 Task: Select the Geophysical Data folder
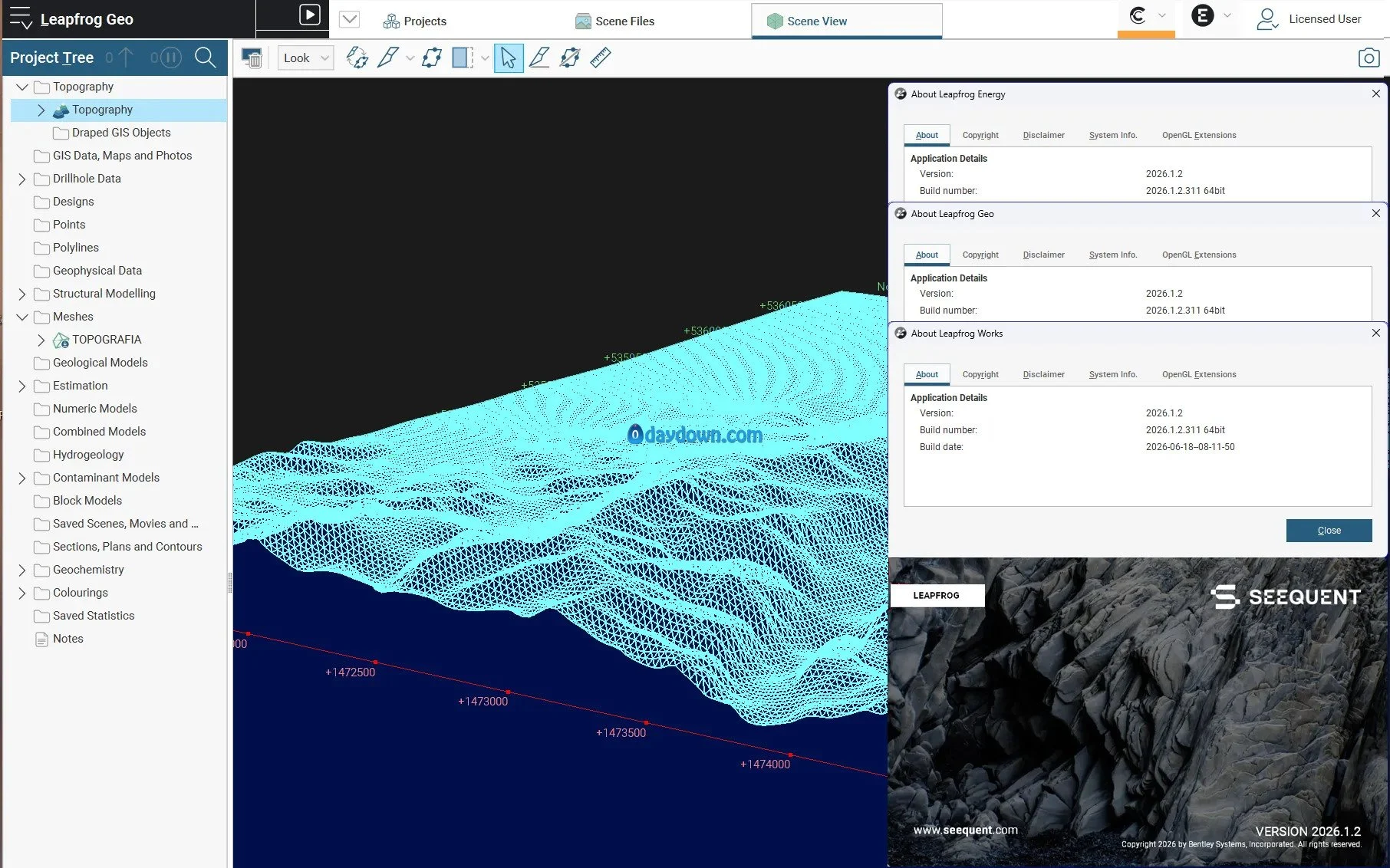[x=87, y=271]
